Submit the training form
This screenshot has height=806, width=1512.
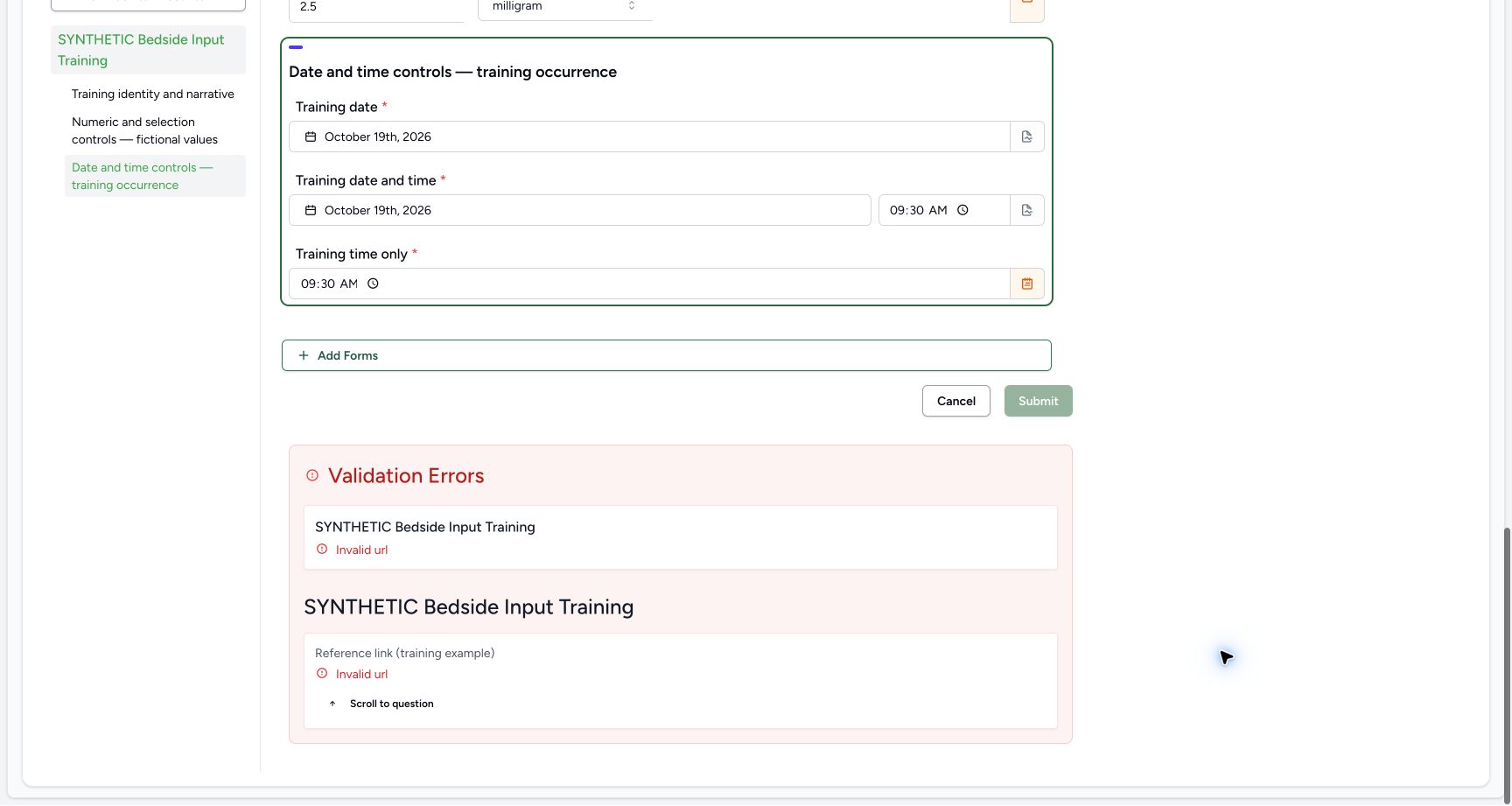pos(1039,401)
